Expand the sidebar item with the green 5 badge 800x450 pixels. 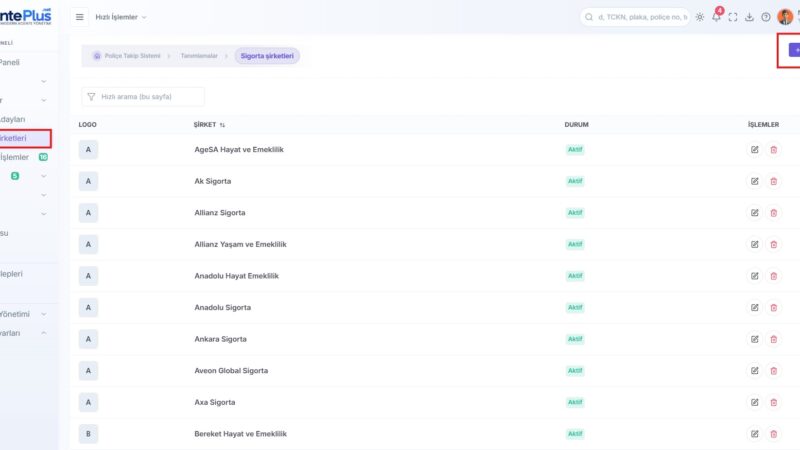point(24,176)
